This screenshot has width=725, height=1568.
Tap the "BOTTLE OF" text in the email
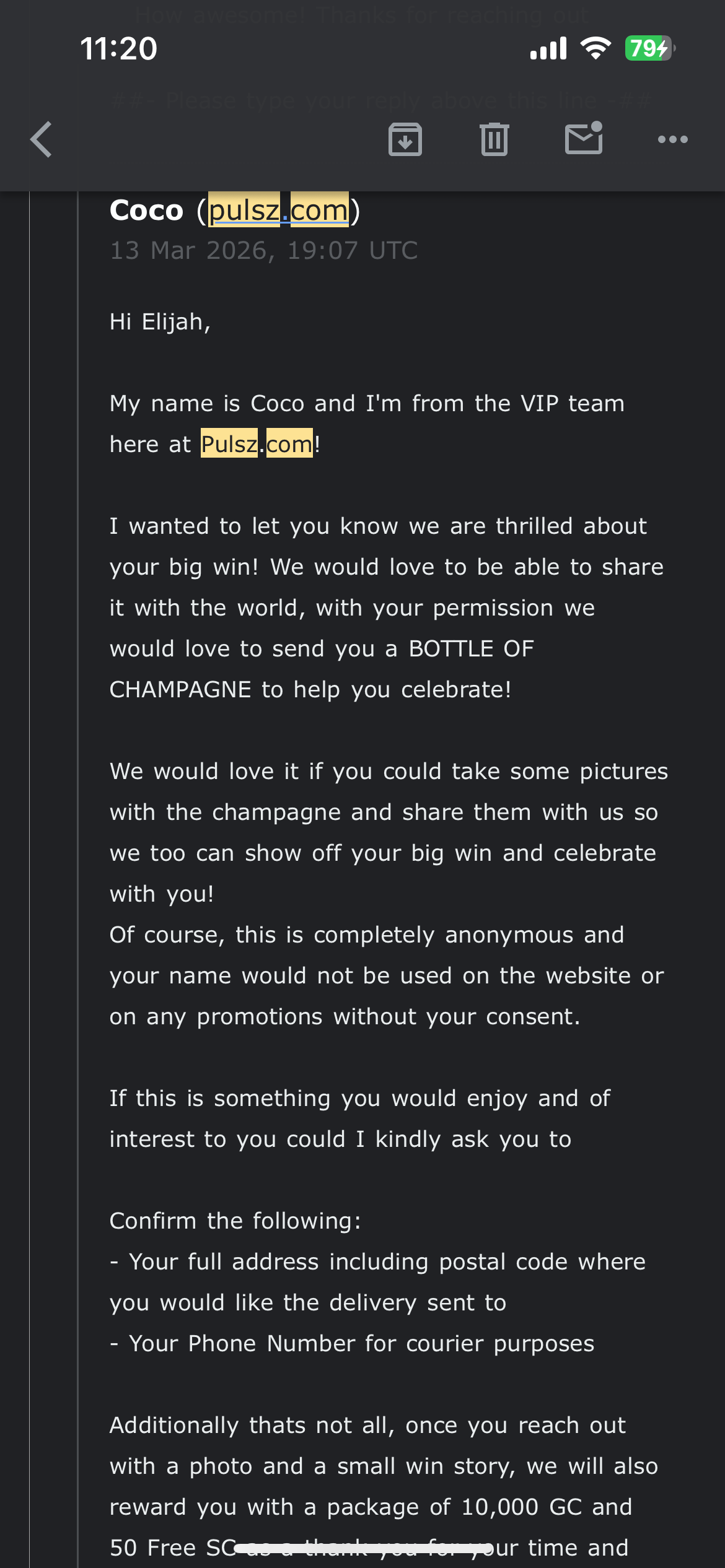[471, 649]
